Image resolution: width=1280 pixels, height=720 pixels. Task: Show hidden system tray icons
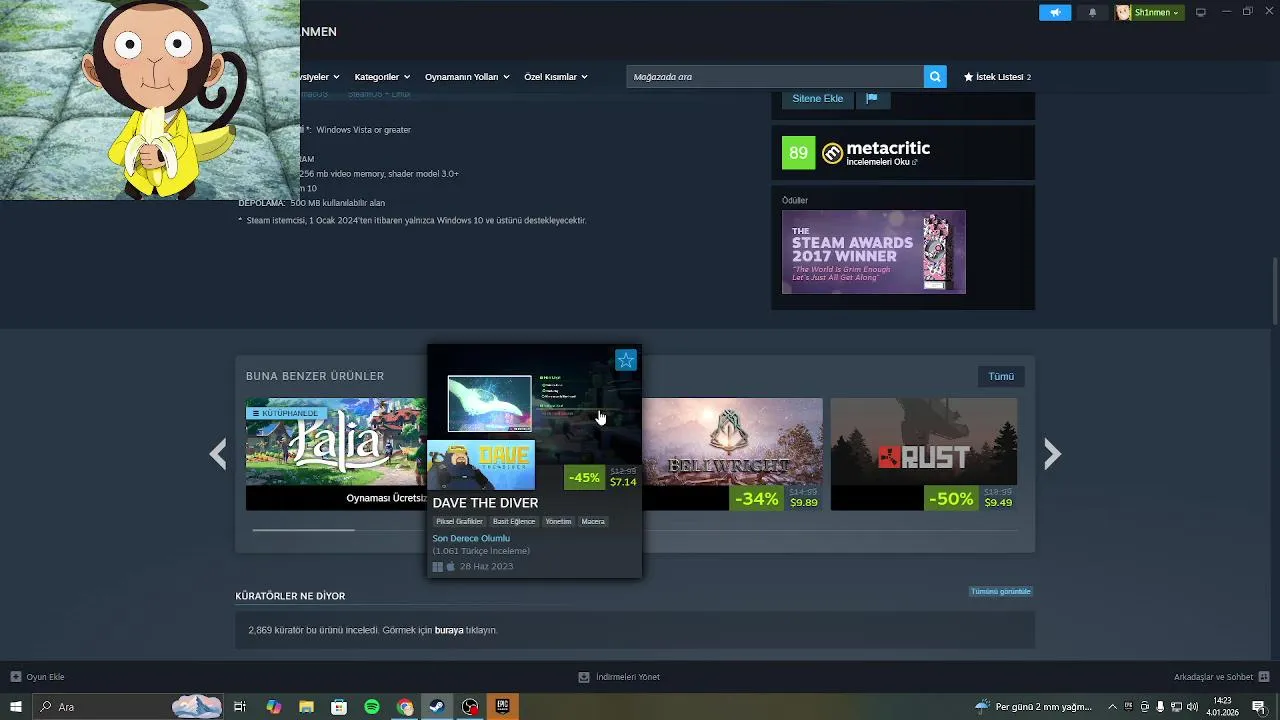point(1112,707)
